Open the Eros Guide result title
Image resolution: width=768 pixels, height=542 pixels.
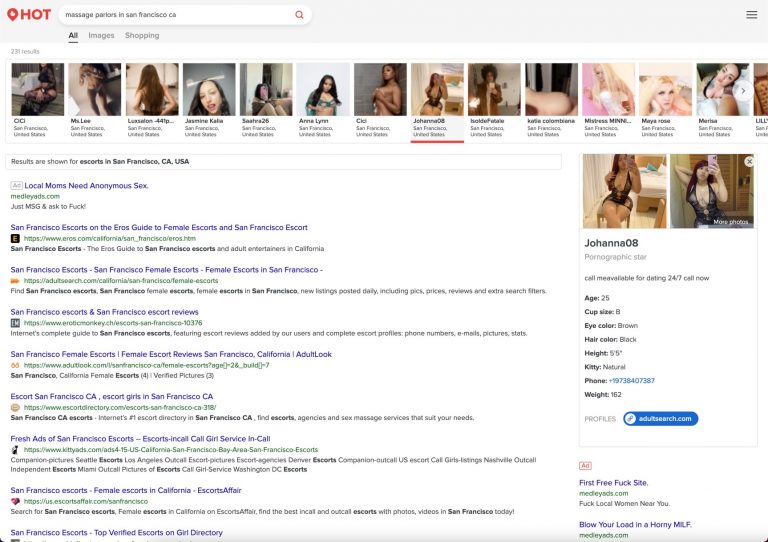(x=159, y=227)
